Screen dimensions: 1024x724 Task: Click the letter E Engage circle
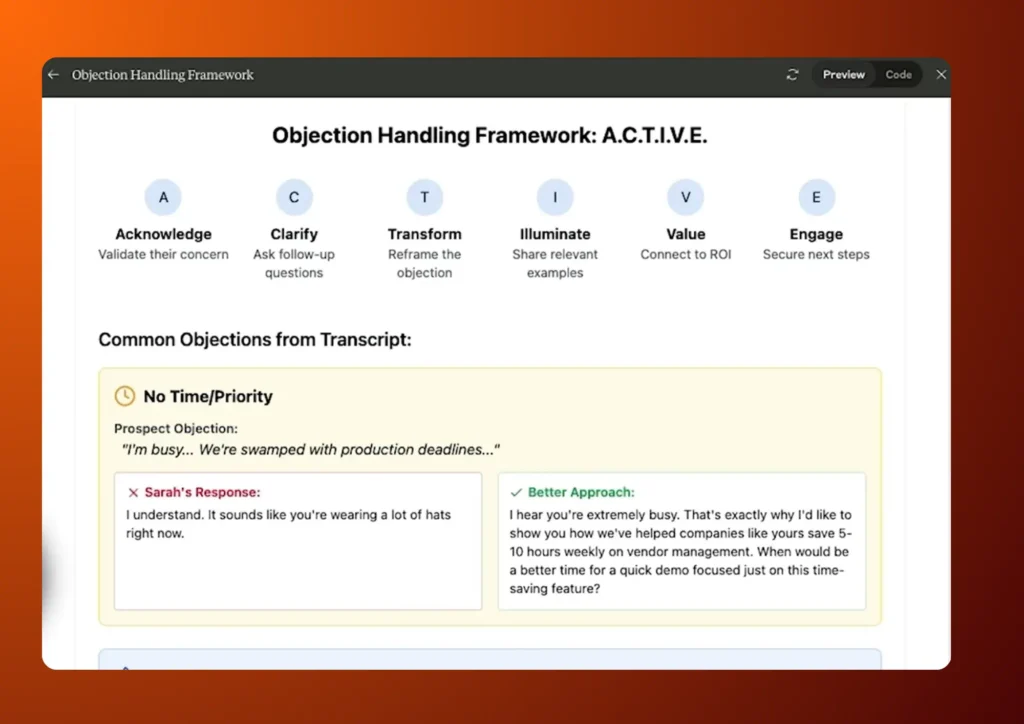pyautogui.click(x=816, y=198)
